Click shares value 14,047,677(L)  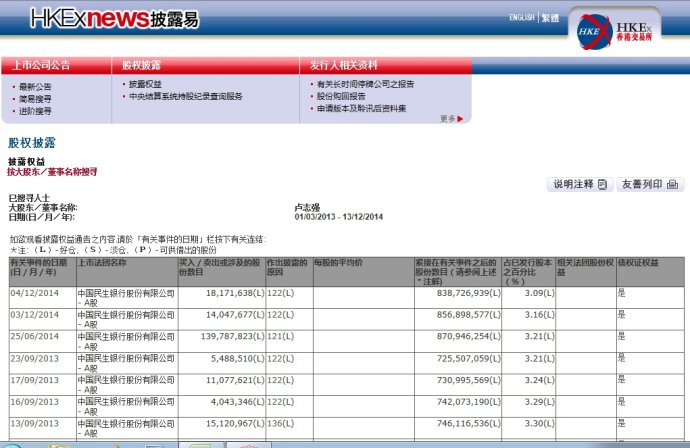click(235, 315)
